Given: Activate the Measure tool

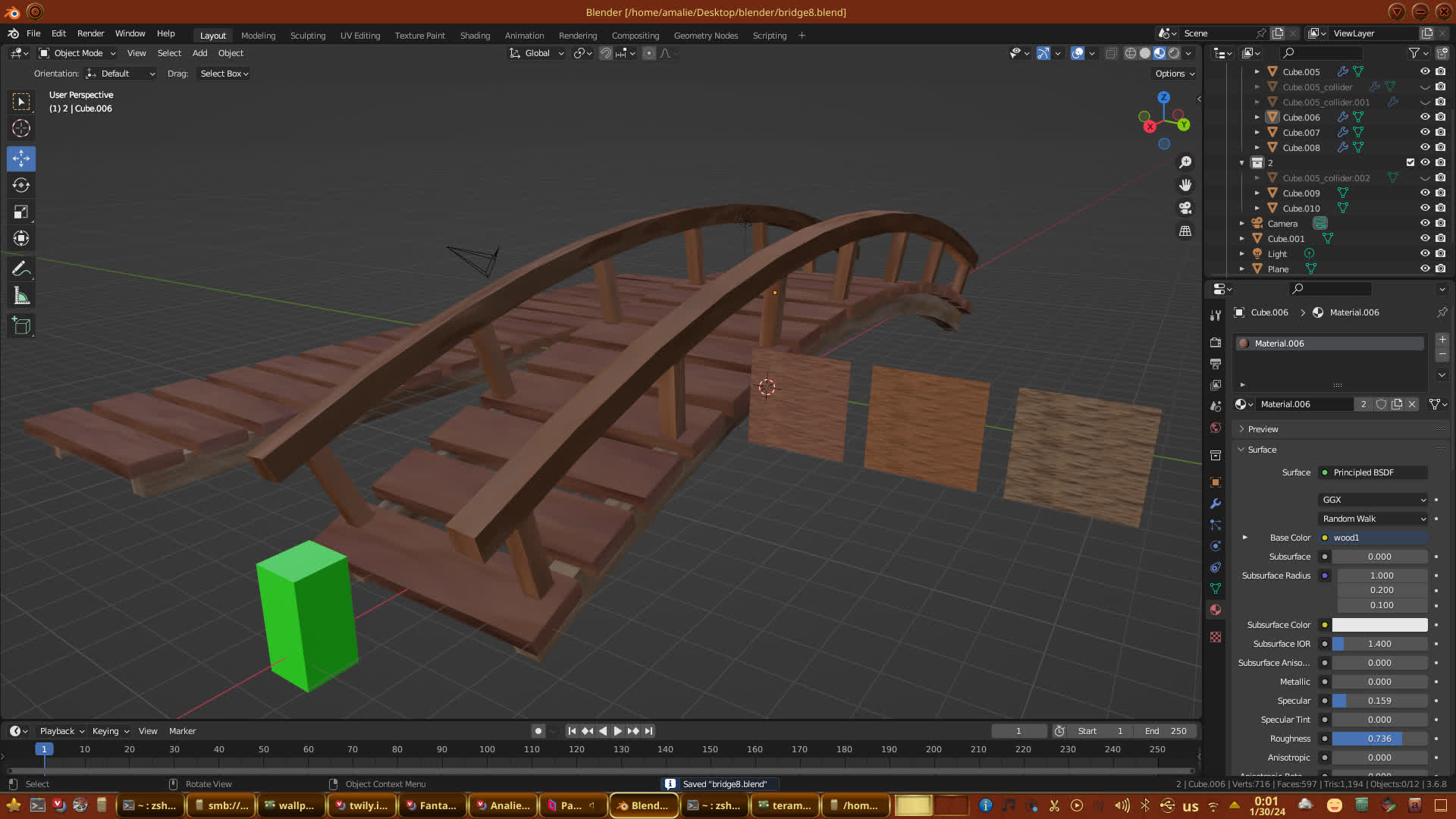Looking at the screenshot, I should click(21, 297).
